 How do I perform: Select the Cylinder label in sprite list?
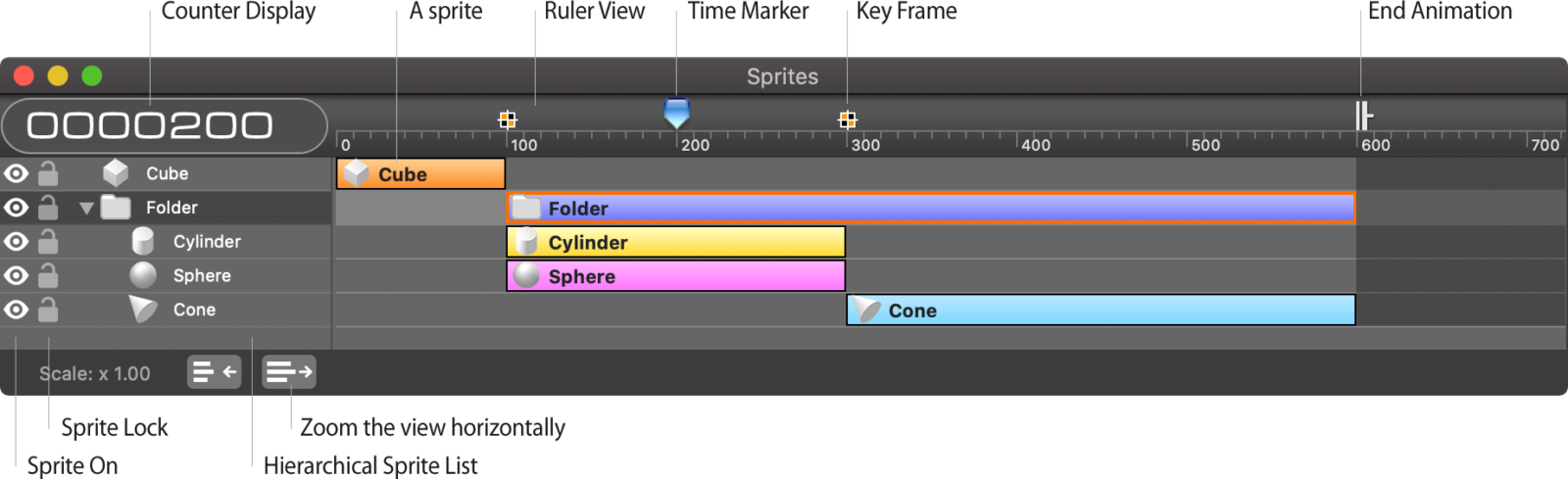coord(207,242)
